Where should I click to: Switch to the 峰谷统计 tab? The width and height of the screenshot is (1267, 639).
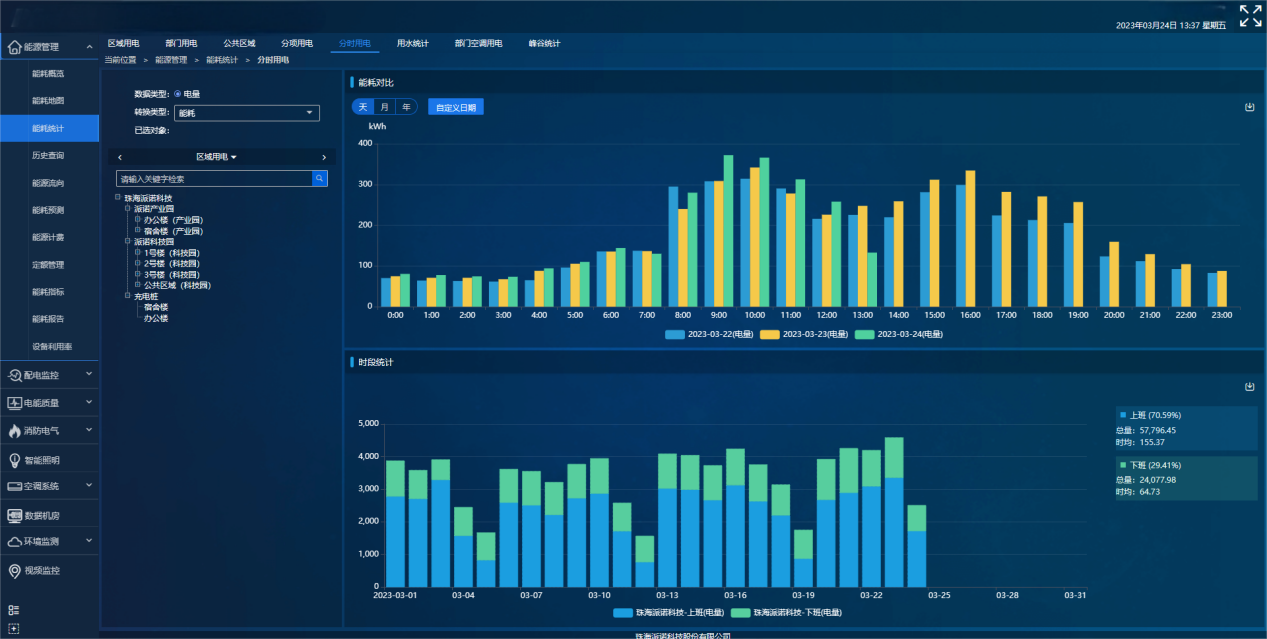[x=544, y=44]
